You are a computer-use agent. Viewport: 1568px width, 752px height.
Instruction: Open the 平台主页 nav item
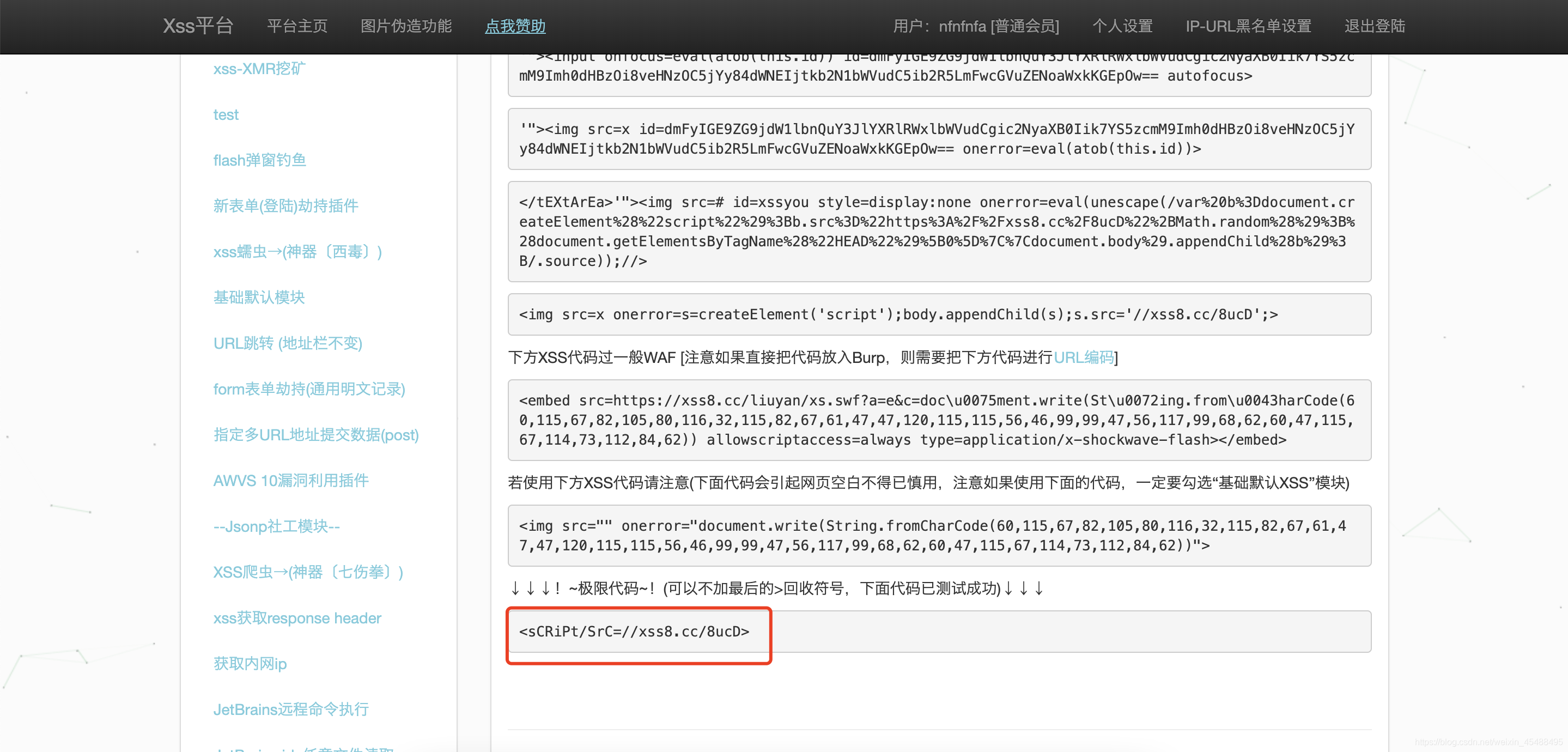coord(297,26)
